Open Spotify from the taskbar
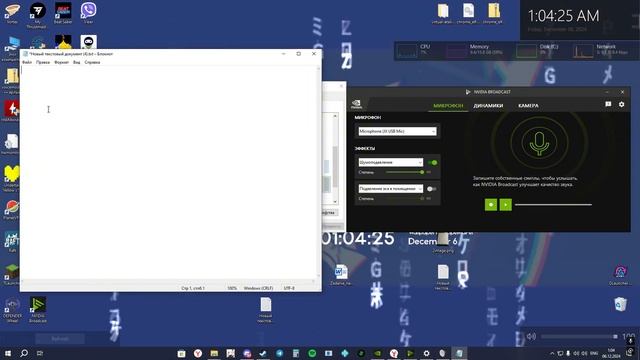The width and height of the screenshot is (640, 360). point(312,353)
